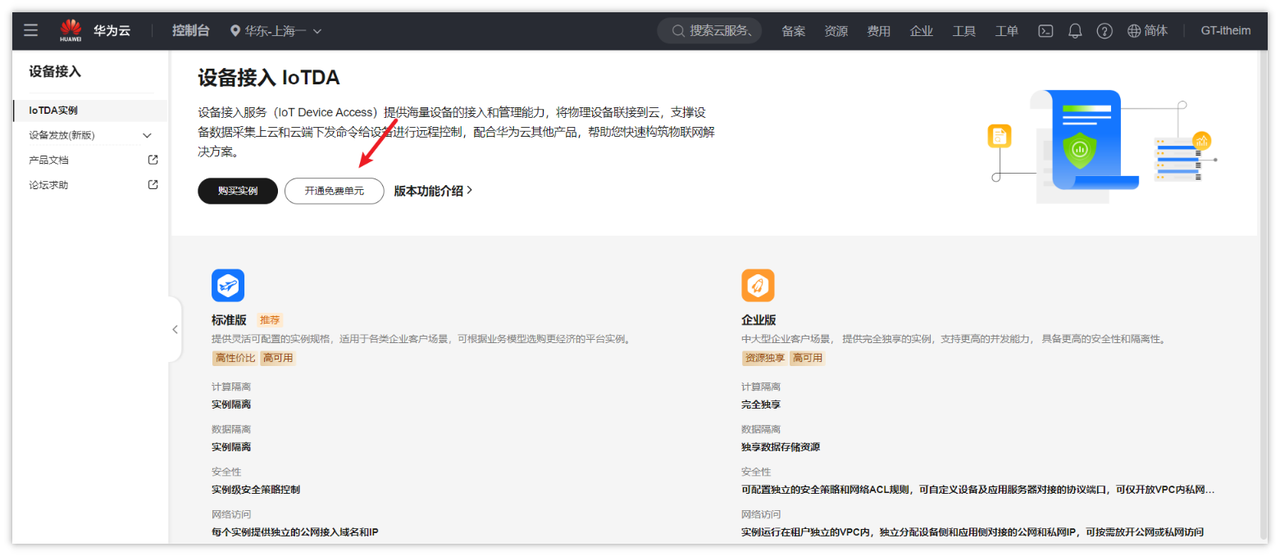Viewport: 1280px width, 556px height.
Task: Click the IoTDA illustration banner image
Action: click(1102, 147)
